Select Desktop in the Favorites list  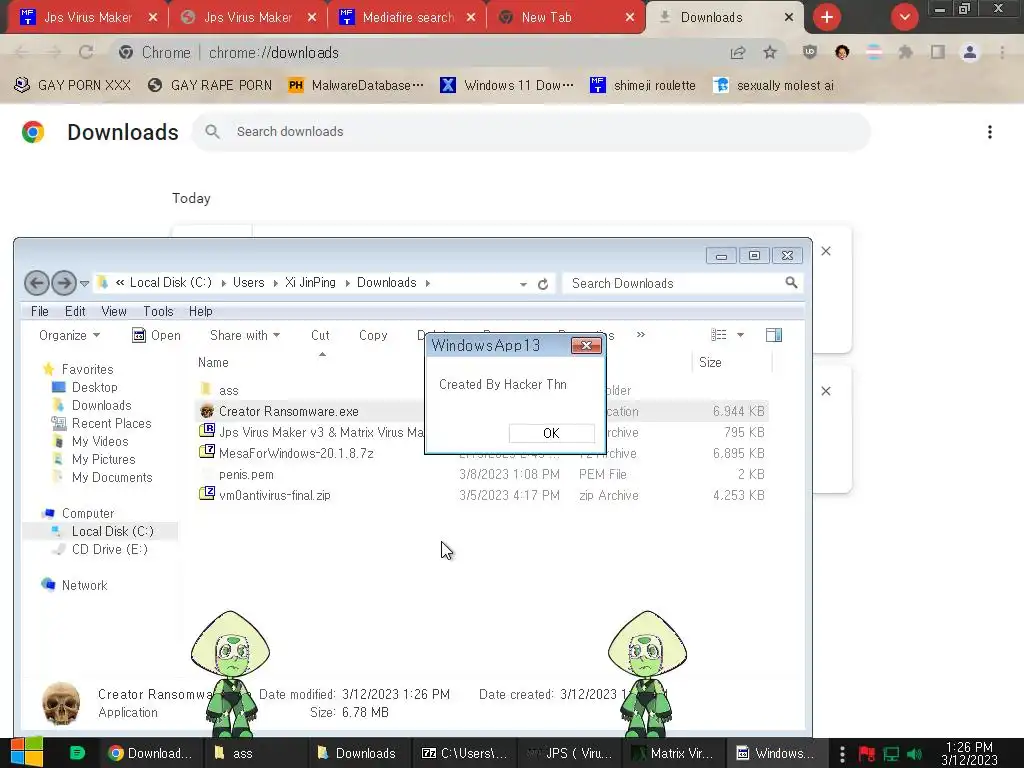pyautogui.click(x=94, y=387)
